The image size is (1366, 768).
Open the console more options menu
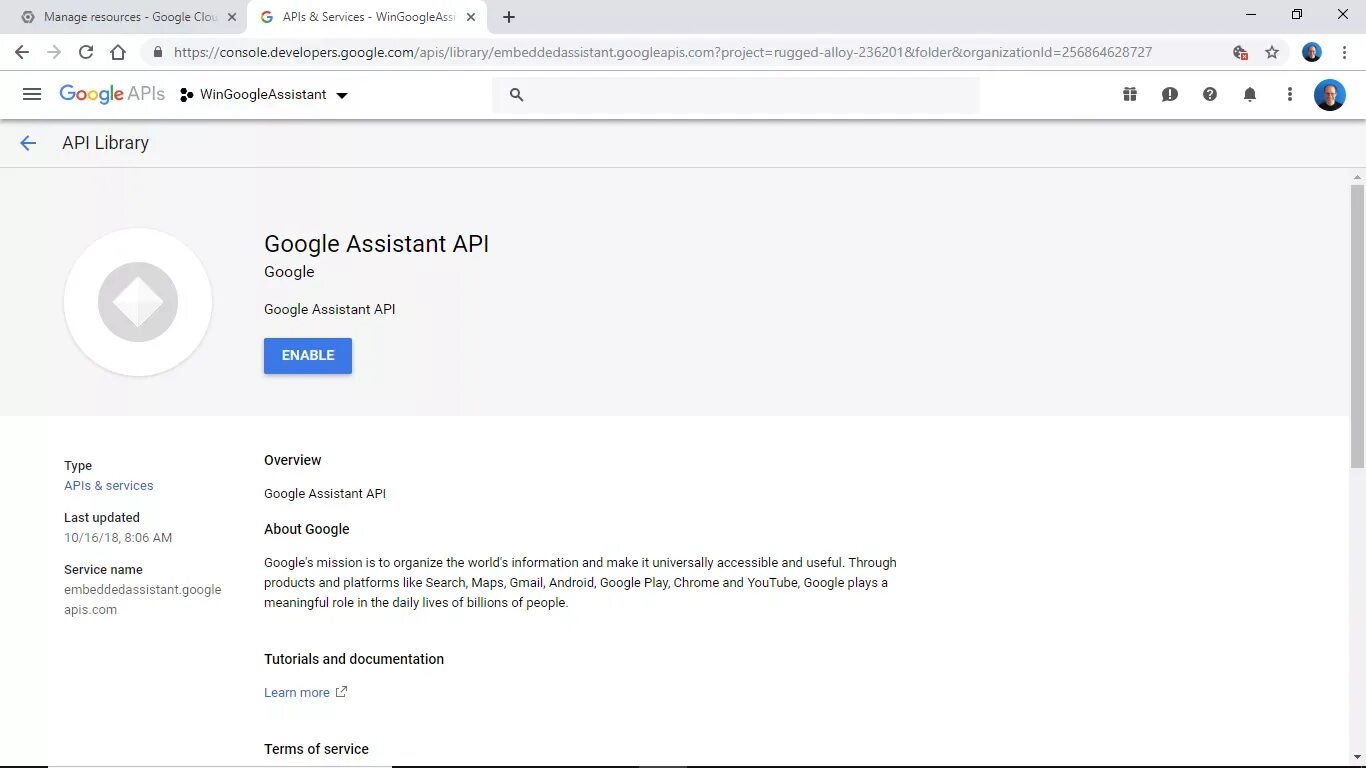tap(1290, 94)
